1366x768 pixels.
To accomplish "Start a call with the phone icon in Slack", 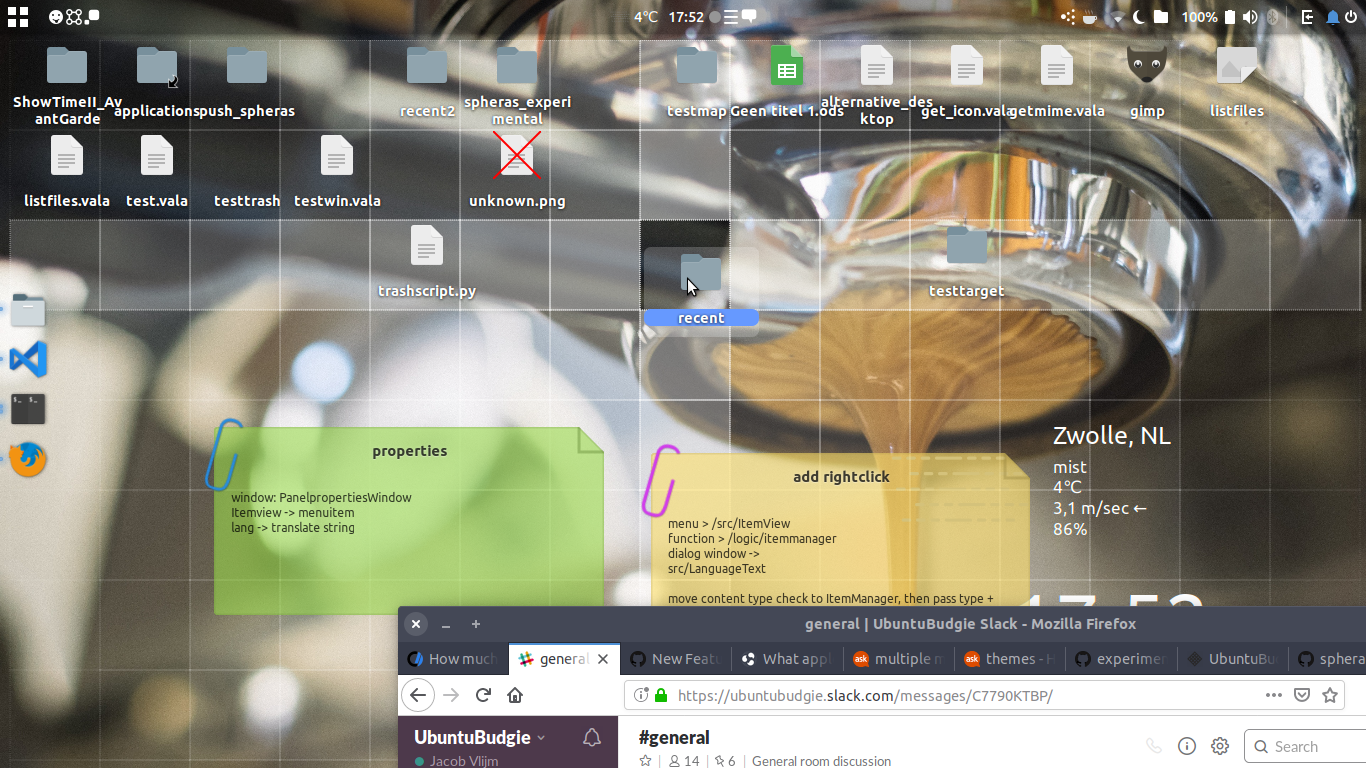I will pos(1152,746).
